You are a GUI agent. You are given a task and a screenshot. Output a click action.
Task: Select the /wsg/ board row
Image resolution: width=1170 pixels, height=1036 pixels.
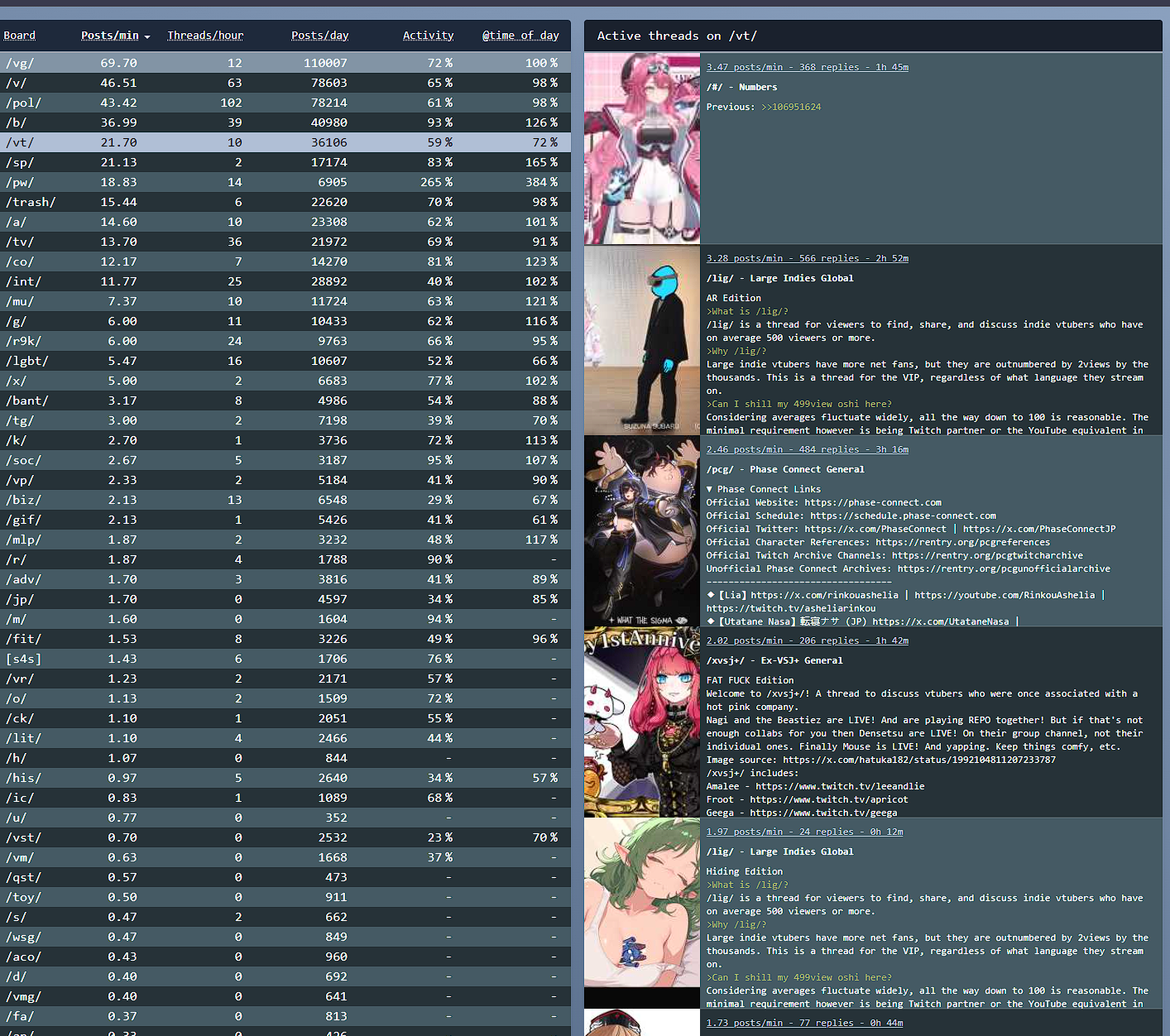(285, 937)
